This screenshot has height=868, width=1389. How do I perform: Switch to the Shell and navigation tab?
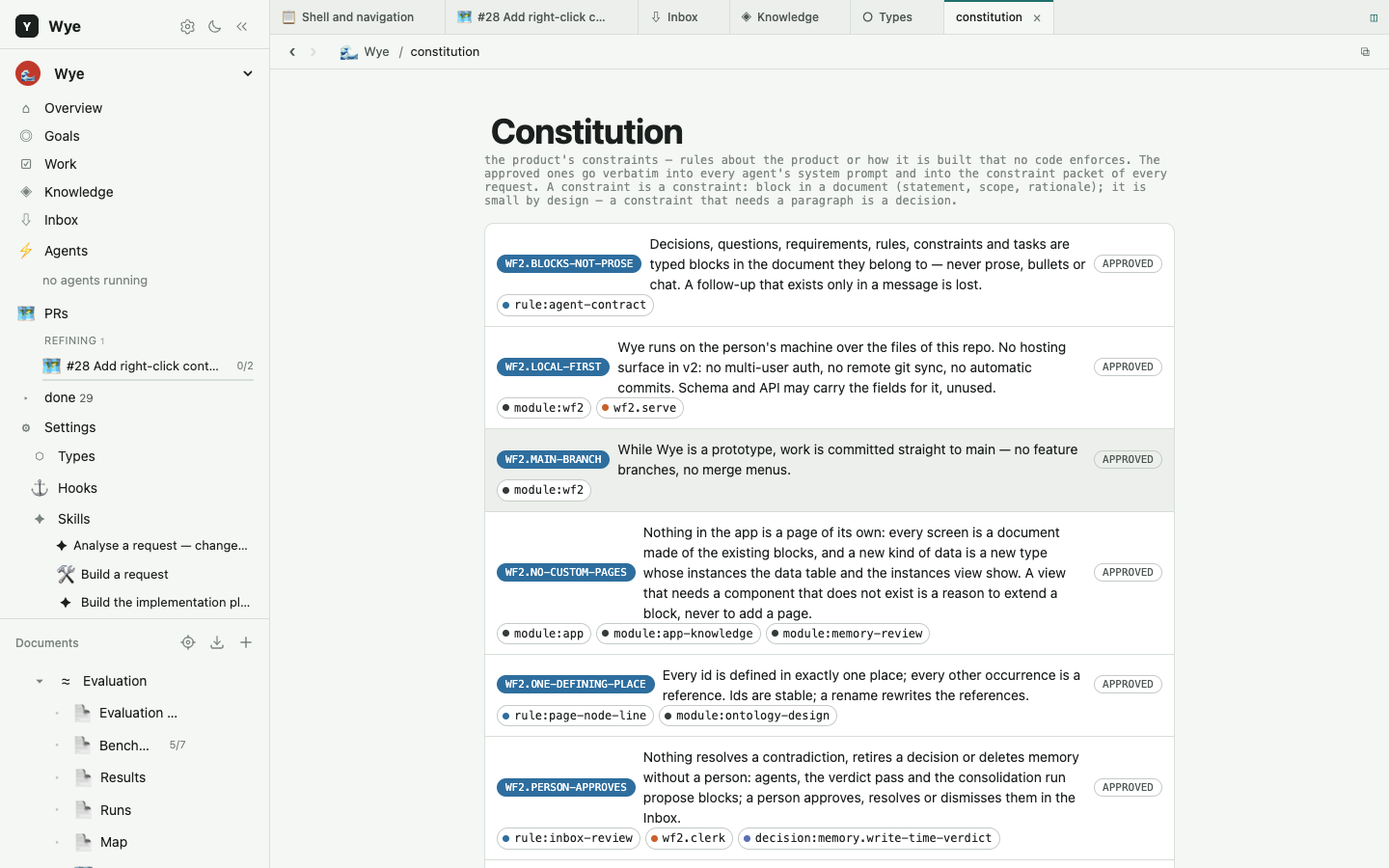tap(358, 17)
